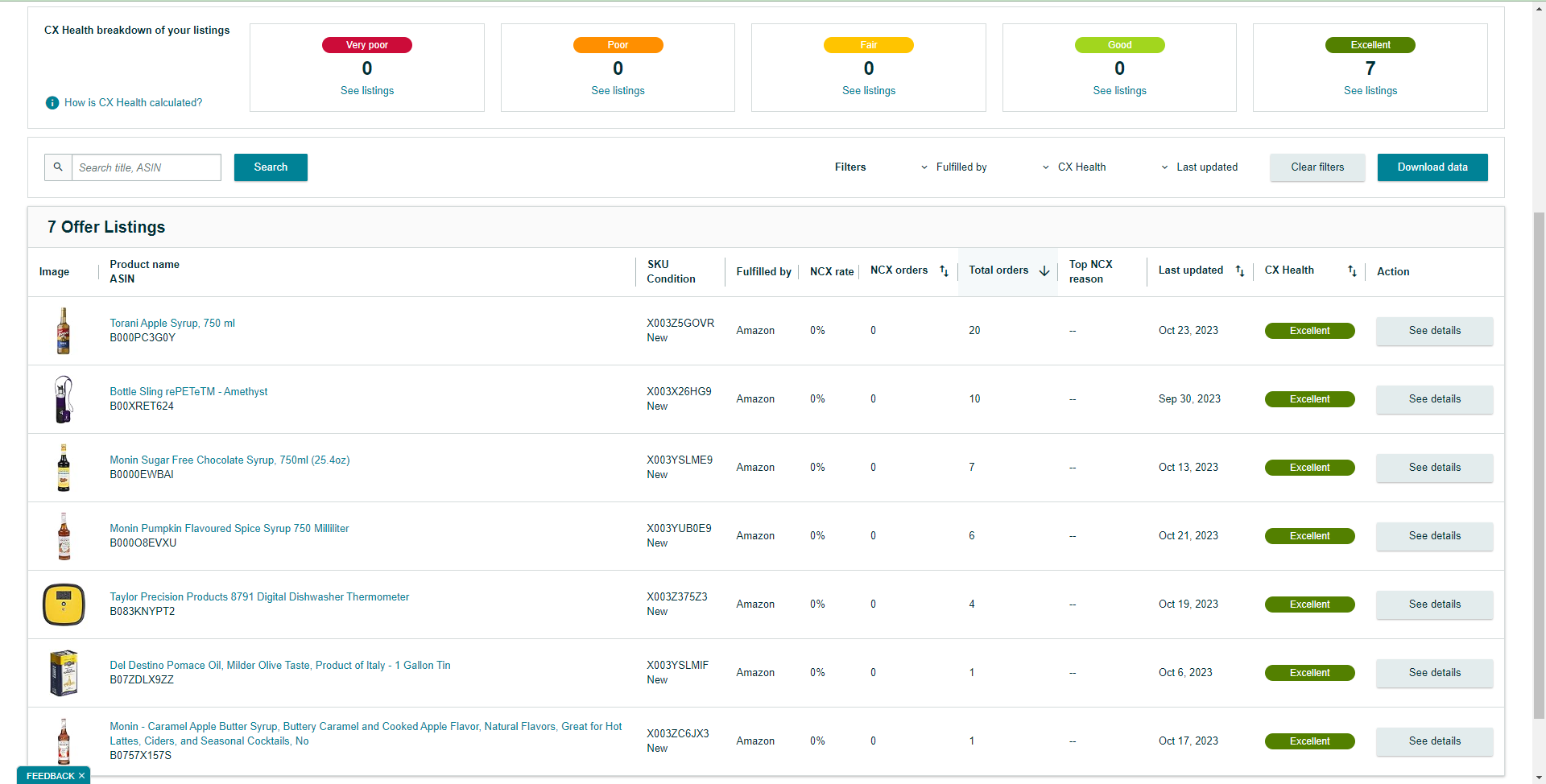Open How is CX Health calculated link
The height and width of the screenshot is (784, 1546).
(x=133, y=103)
